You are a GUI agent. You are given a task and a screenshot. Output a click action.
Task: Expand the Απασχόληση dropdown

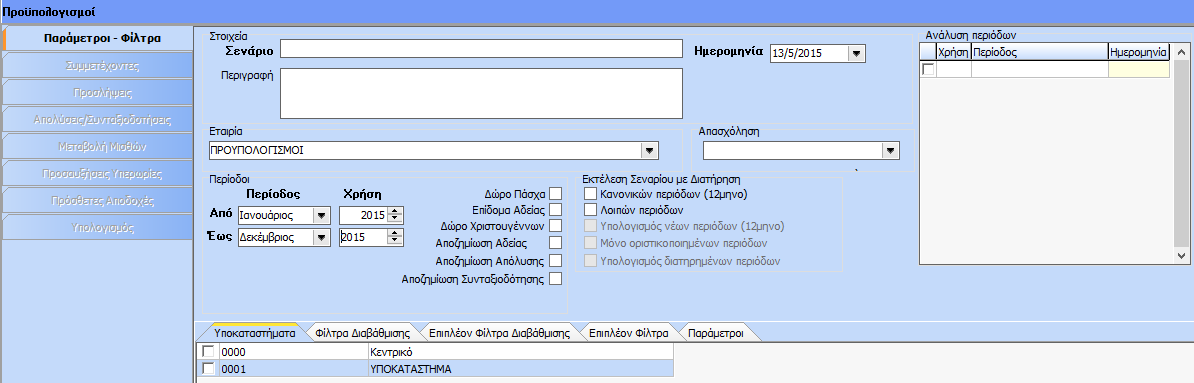pyautogui.click(x=890, y=150)
